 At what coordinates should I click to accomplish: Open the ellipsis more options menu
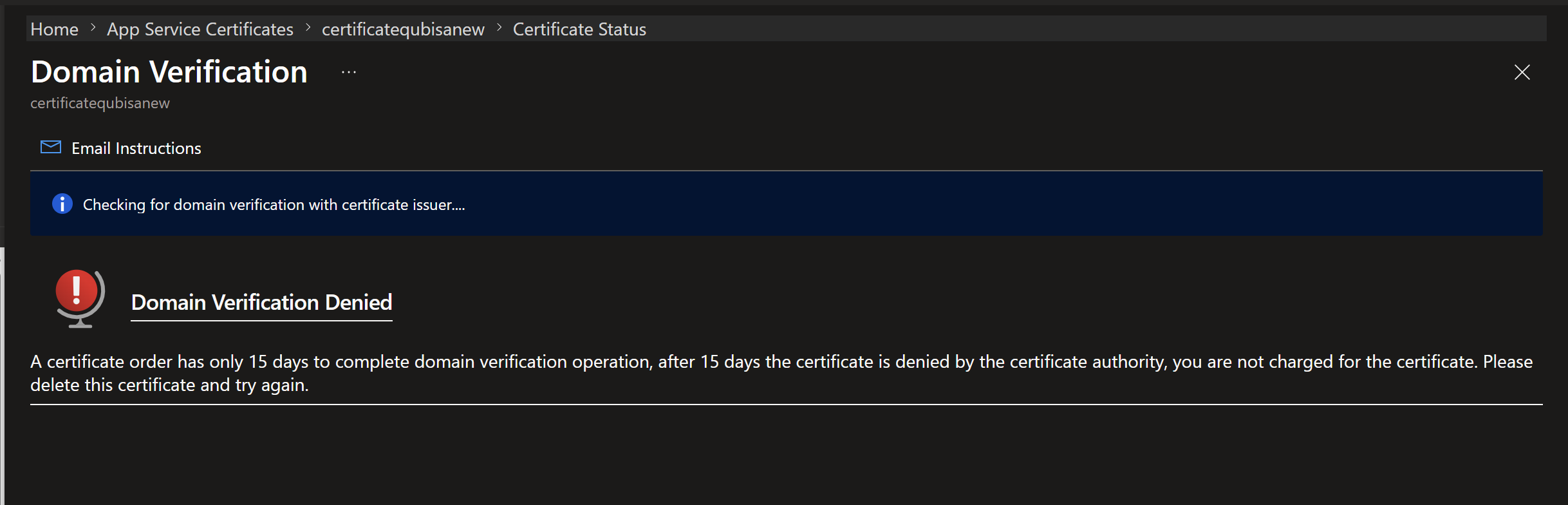click(349, 72)
